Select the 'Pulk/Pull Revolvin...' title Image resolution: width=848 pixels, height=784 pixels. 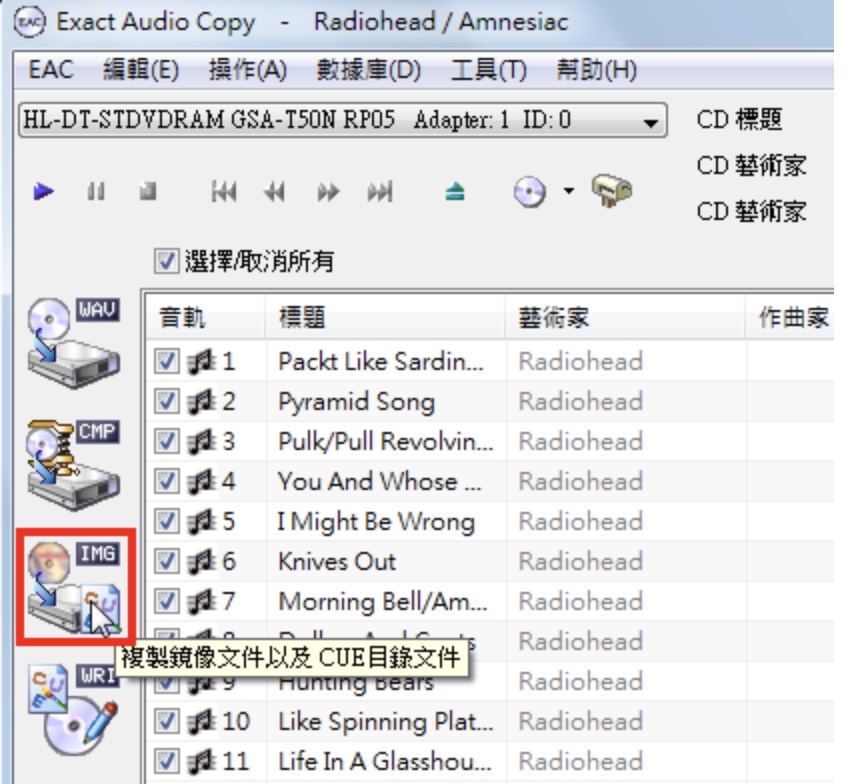click(x=386, y=441)
